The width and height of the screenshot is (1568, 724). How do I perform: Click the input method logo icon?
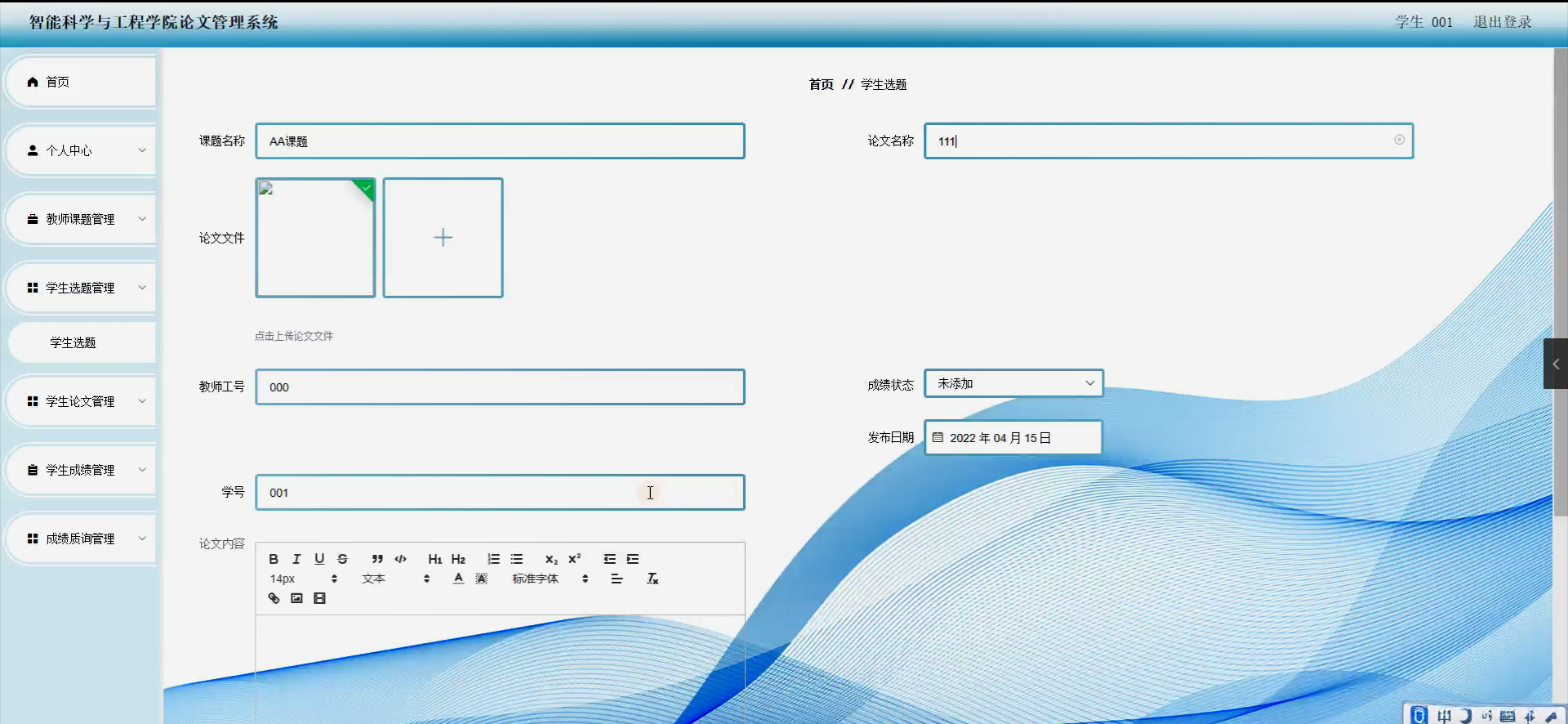click(x=1419, y=716)
